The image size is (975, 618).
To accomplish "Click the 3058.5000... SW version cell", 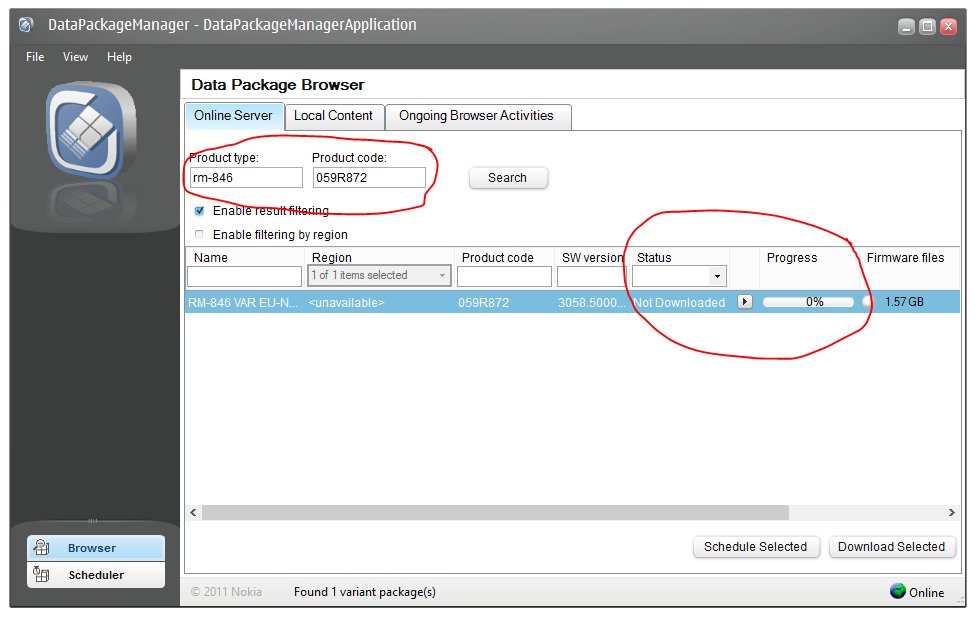I will tap(591, 303).
